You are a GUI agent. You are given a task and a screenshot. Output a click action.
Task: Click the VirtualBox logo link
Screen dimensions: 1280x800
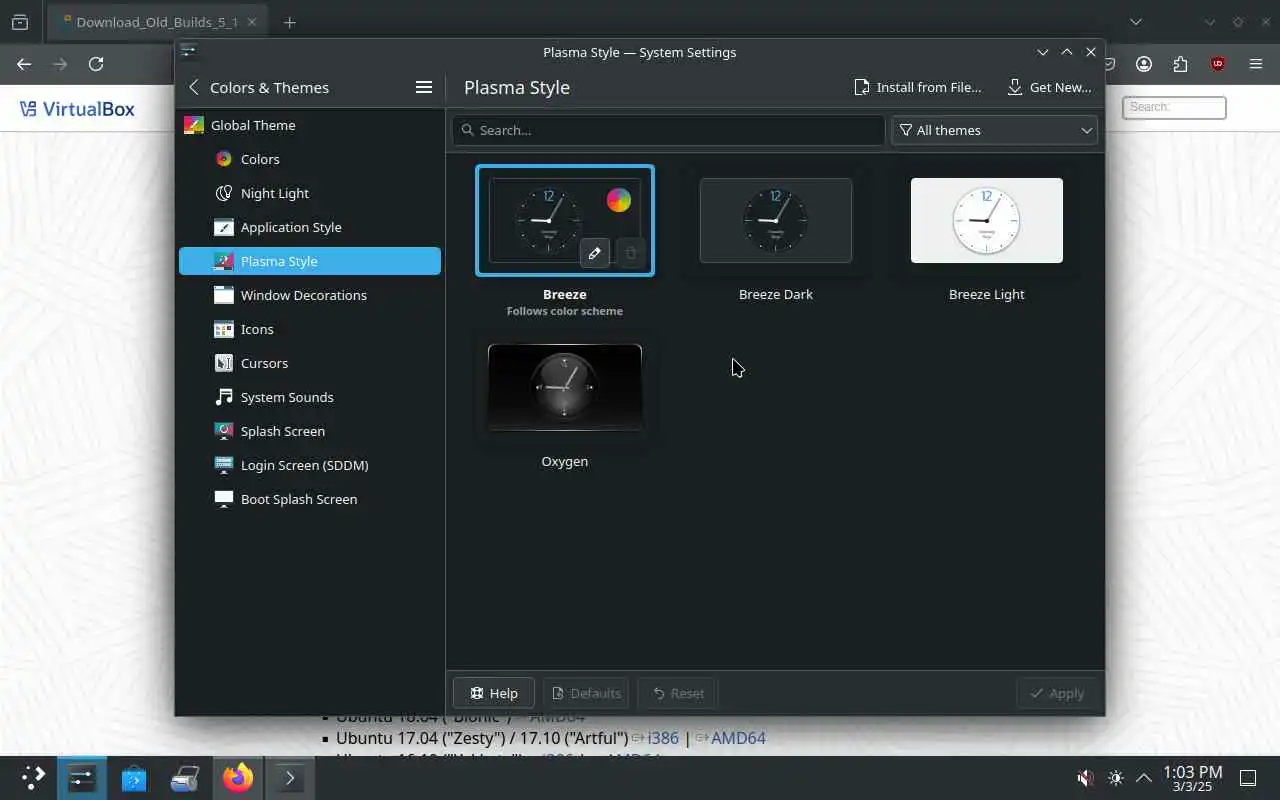point(77,109)
